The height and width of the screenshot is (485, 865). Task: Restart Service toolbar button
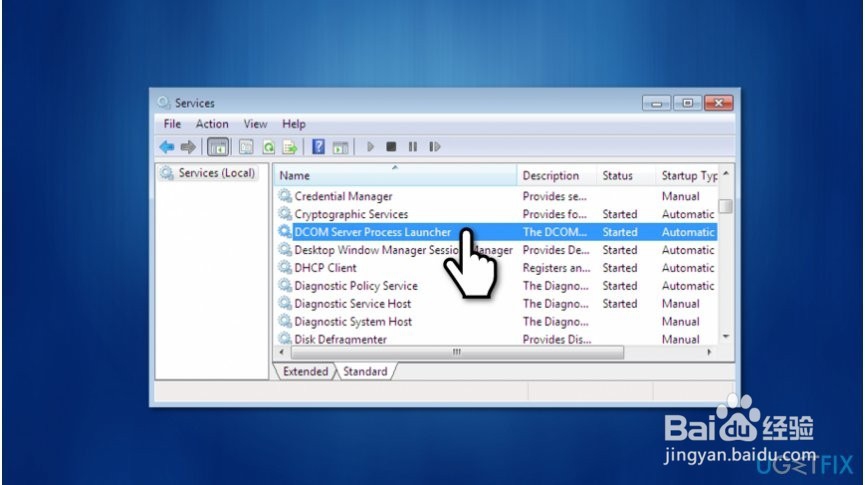(435, 147)
